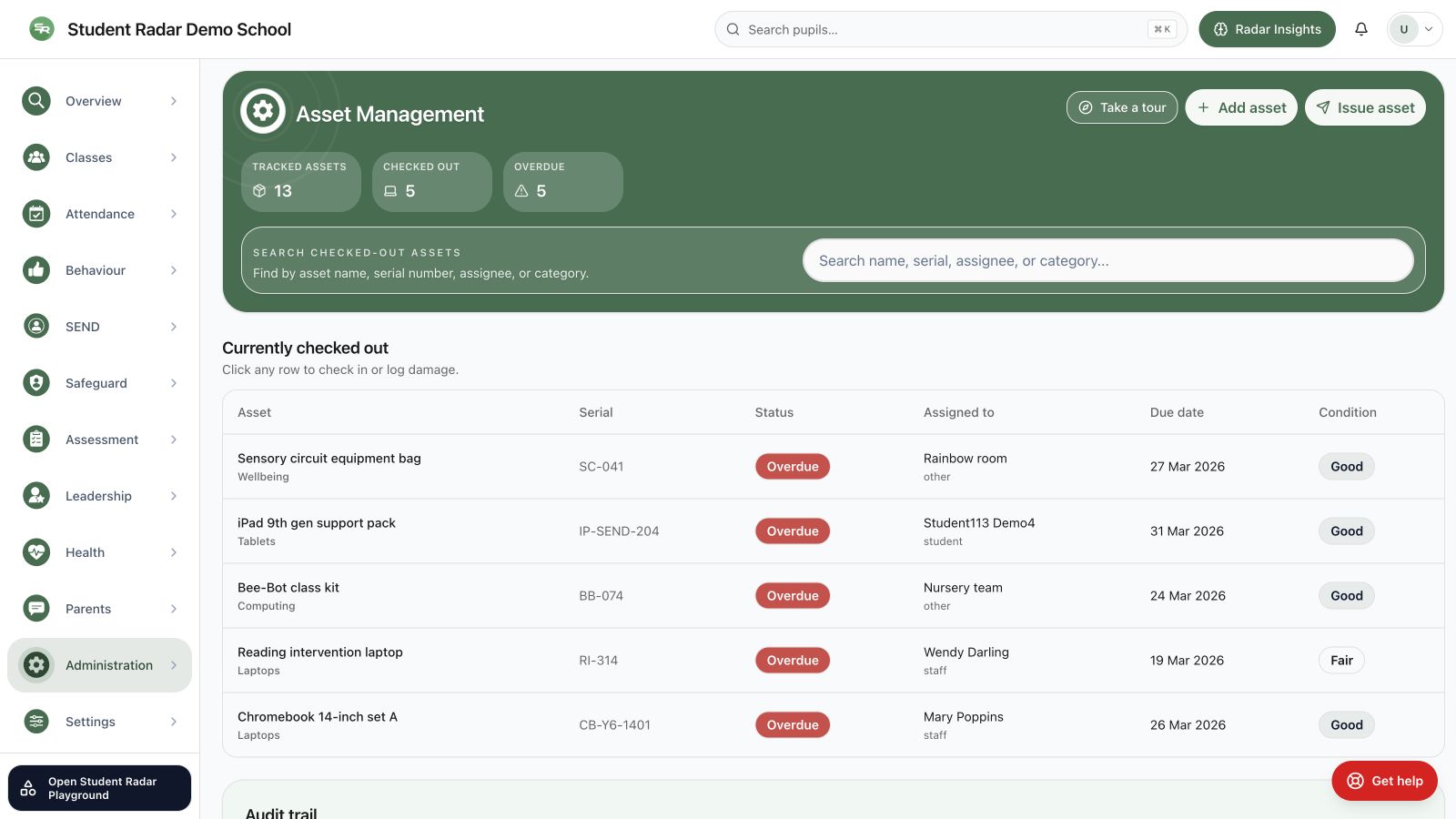Select the Health heartbeat icon
This screenshot has height=819, width=1456.
[36, 552]
